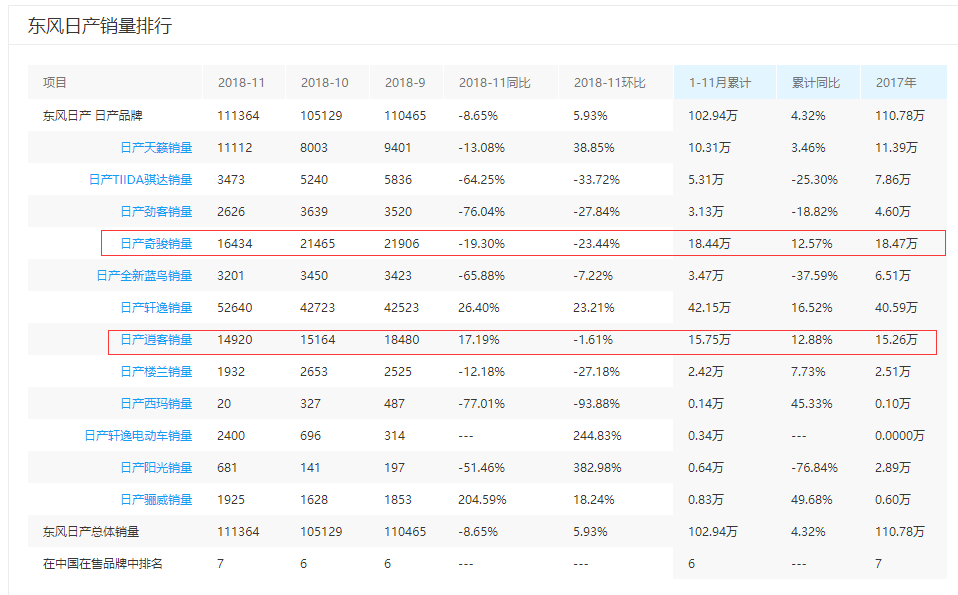This screenshot has width=958, height=595.
Task: Open the 日产TIIDA骐达销量 link
Action: coord(141,180)
